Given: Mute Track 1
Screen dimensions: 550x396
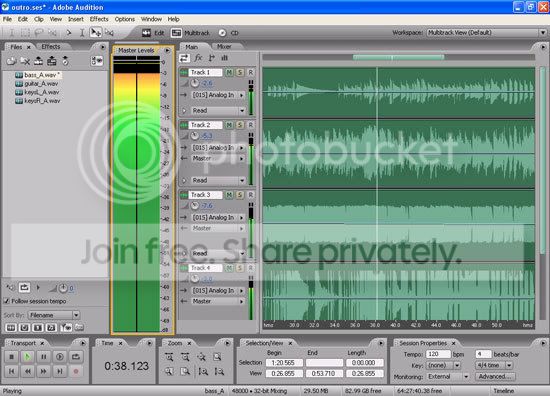Looking at the screenshot, I should [229, 72].
